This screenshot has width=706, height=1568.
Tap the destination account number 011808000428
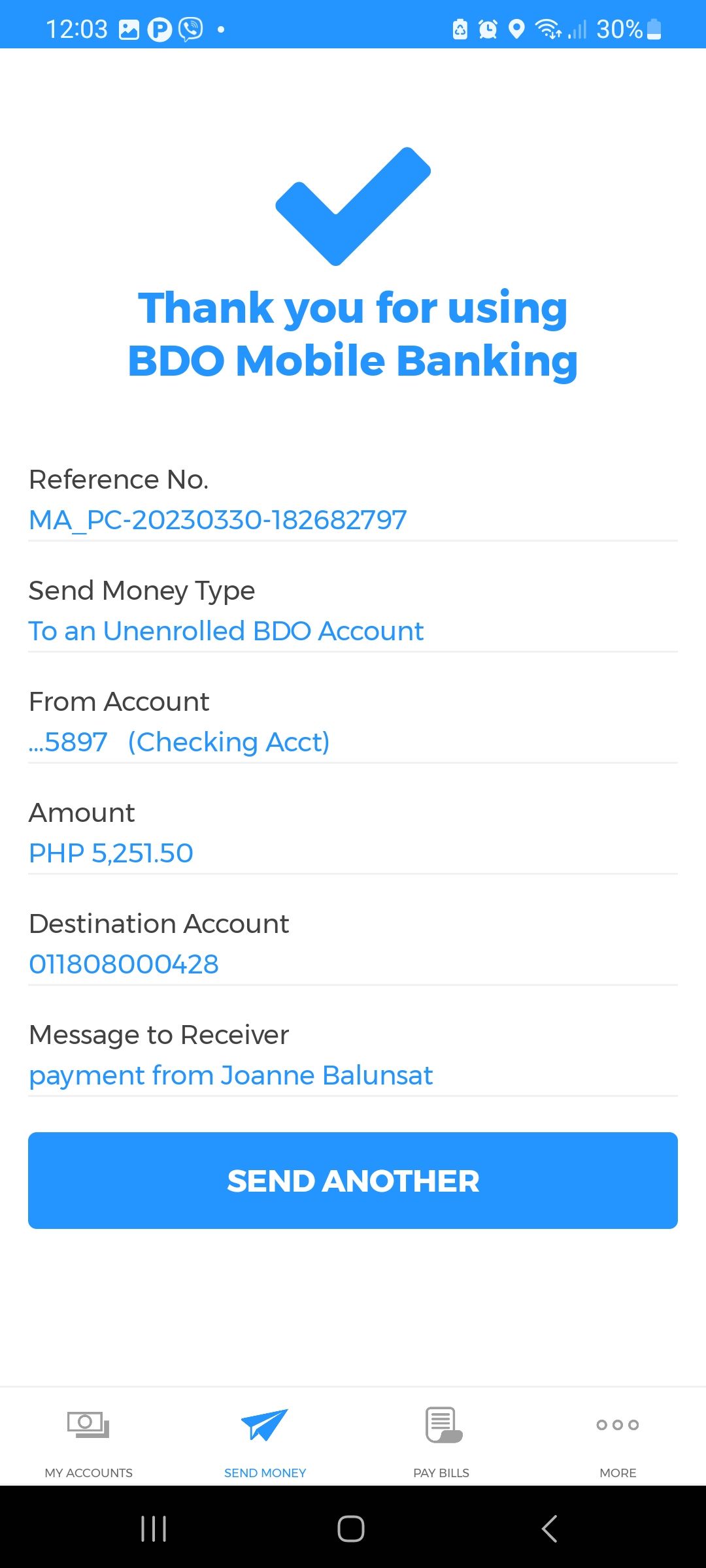coord(124,964)
